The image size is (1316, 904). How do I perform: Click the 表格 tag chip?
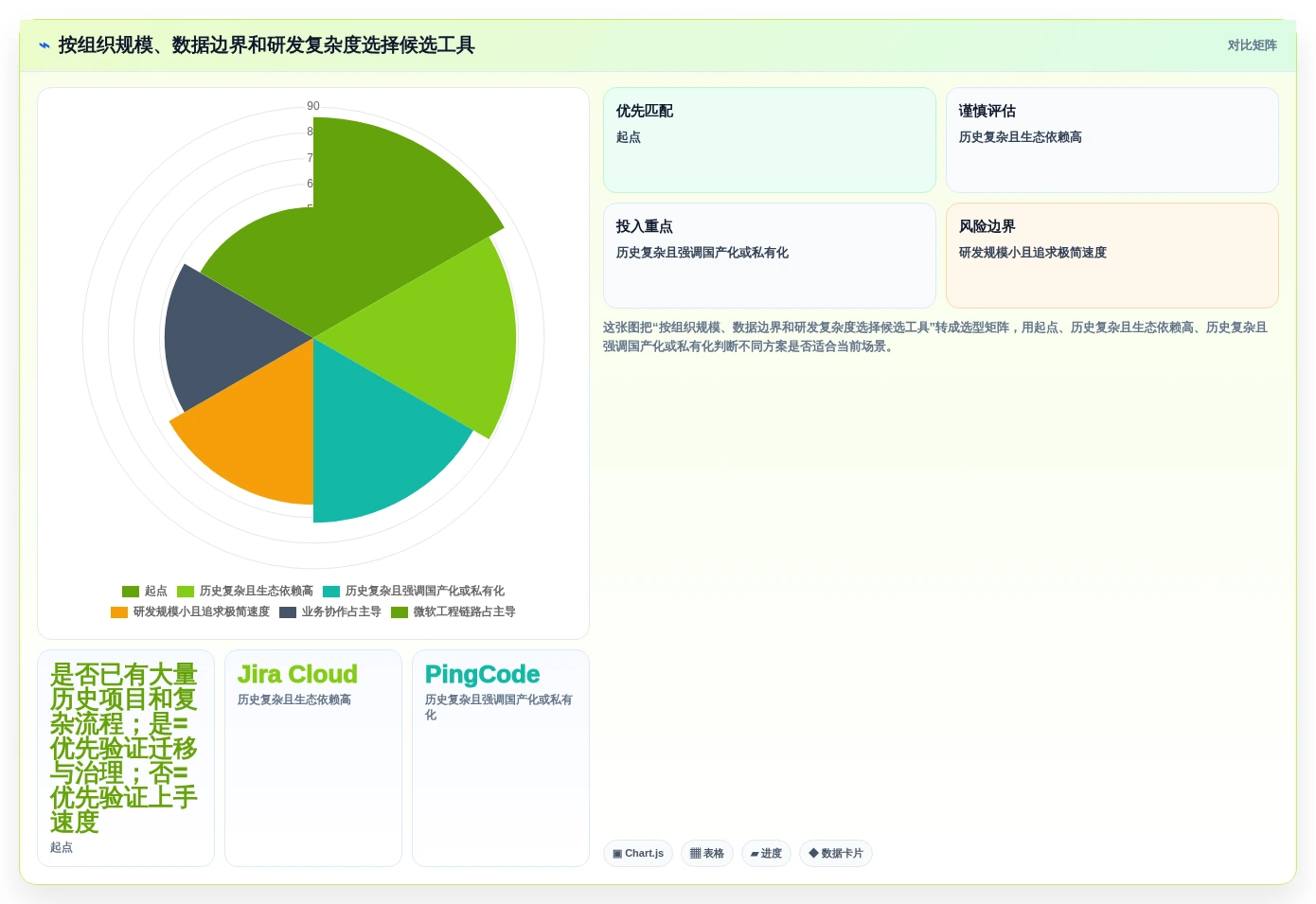(707, 854)
